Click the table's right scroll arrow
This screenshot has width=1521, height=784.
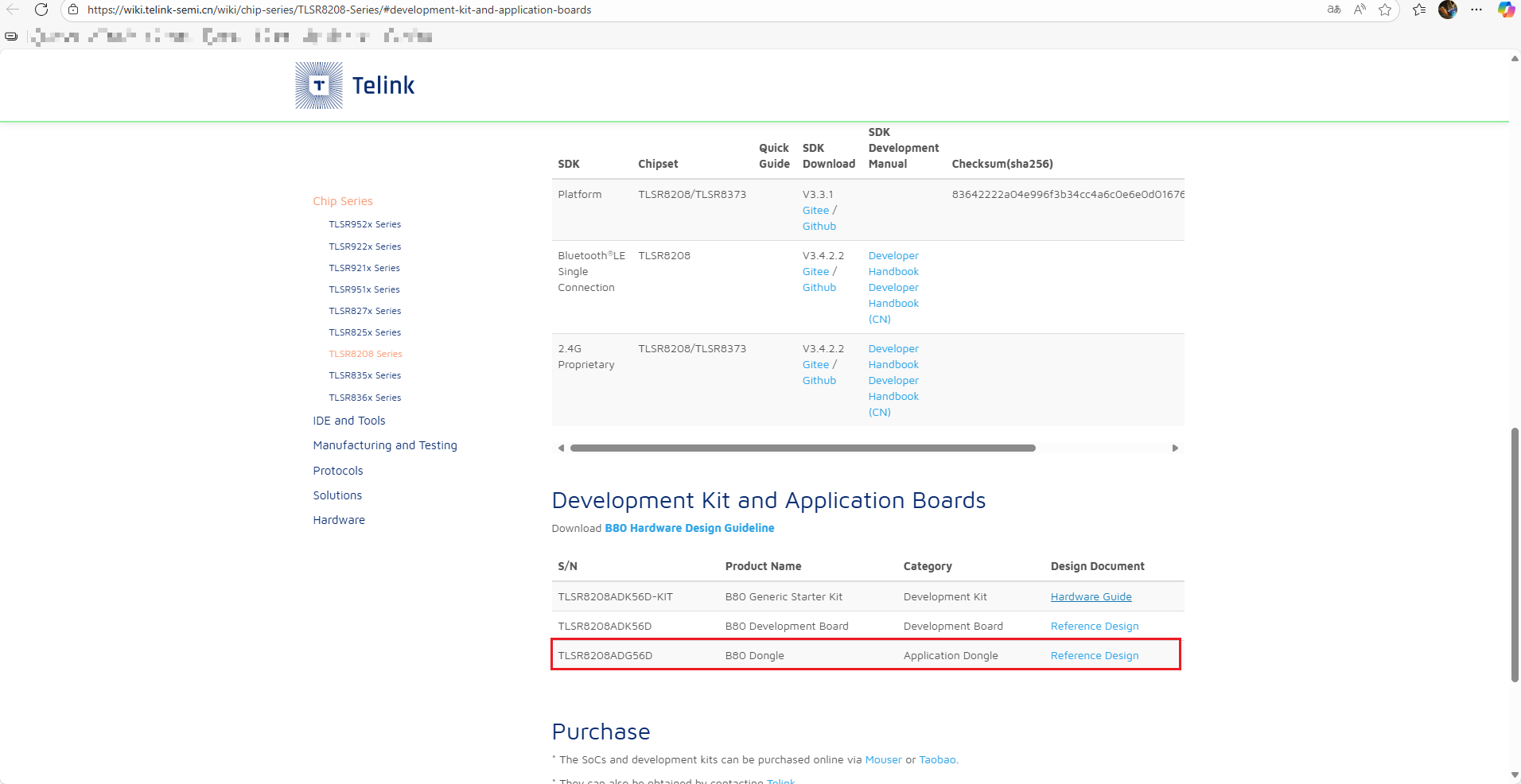pyautogui.click(x=1175, y=448)
